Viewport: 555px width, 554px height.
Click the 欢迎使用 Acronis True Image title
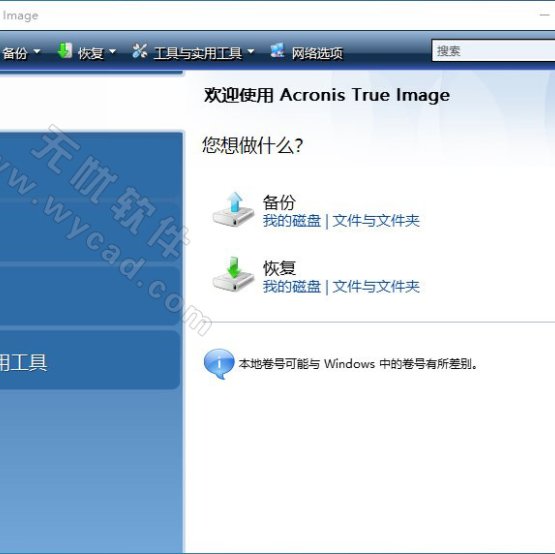[327, 95]
